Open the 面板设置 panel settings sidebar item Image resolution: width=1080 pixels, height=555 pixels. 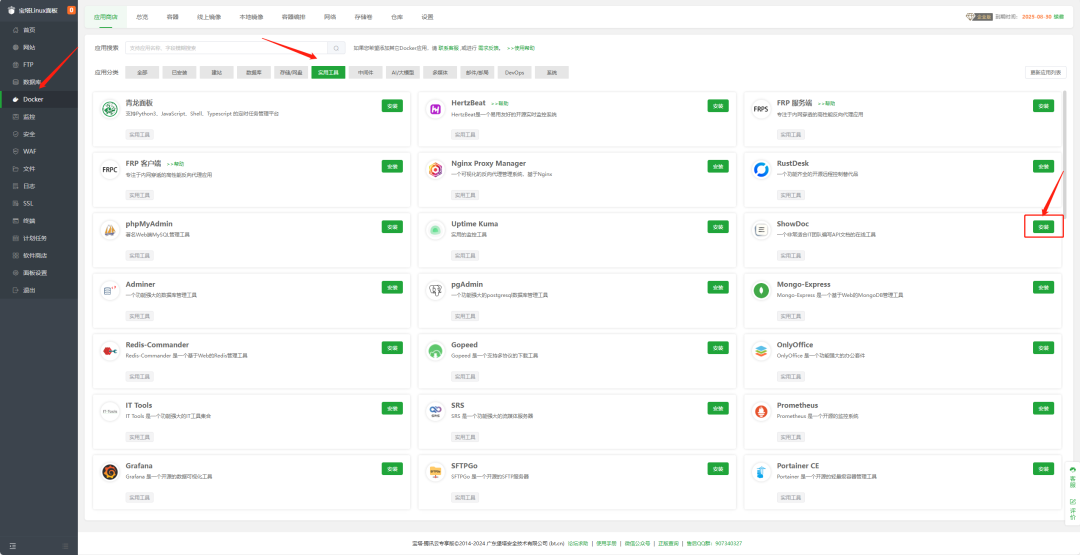pos(39,273)
